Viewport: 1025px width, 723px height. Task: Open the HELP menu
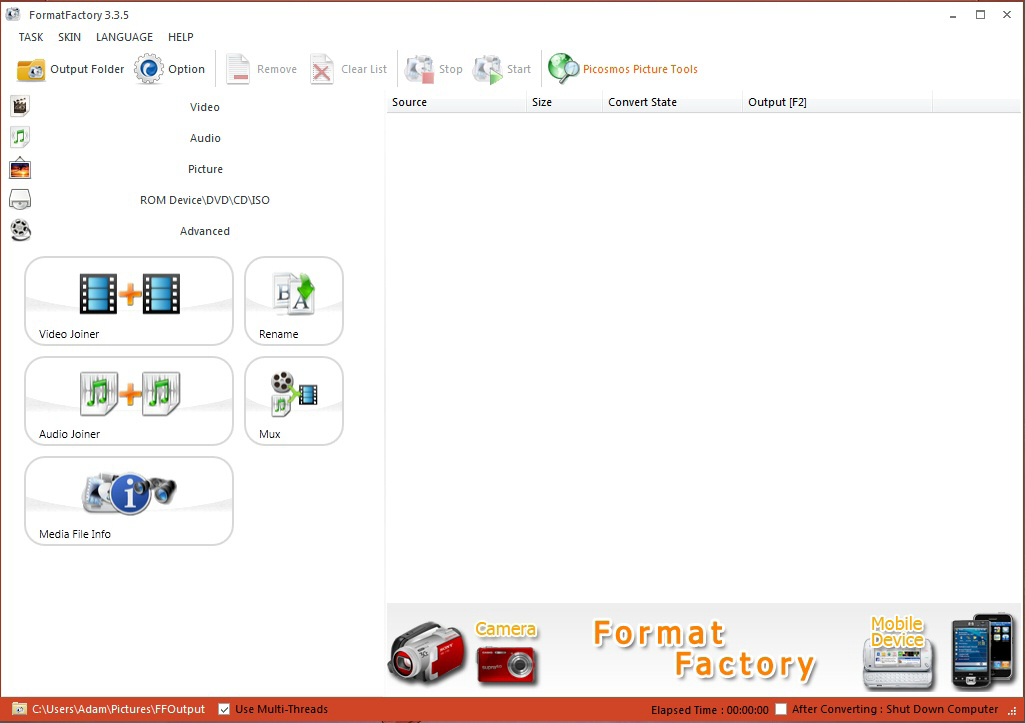click(x=180, y=37)
